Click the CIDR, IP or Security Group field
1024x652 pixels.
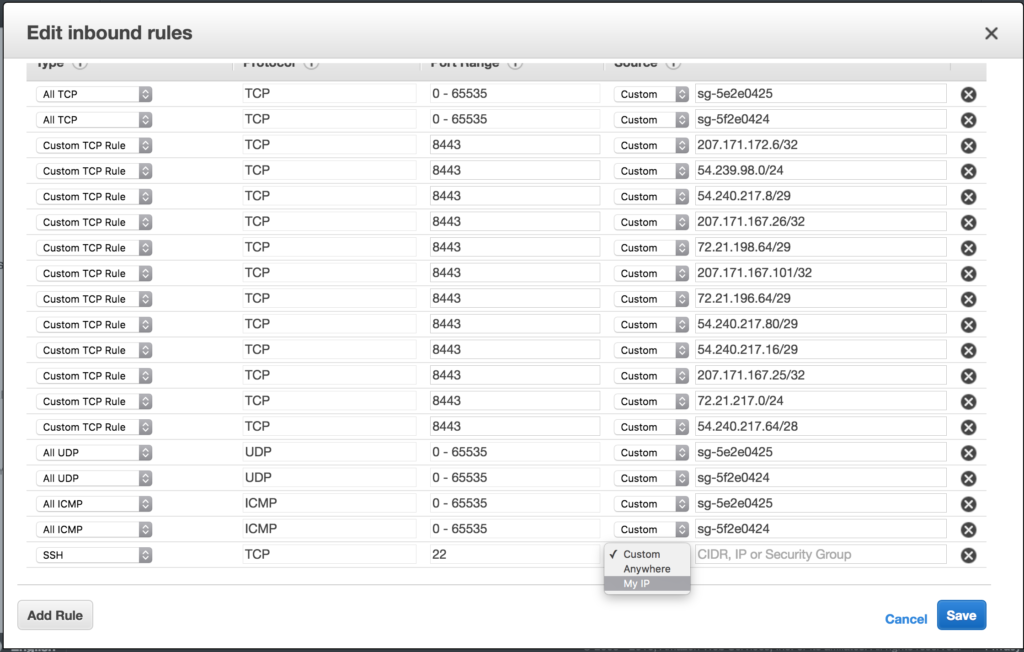click(820, 554)
